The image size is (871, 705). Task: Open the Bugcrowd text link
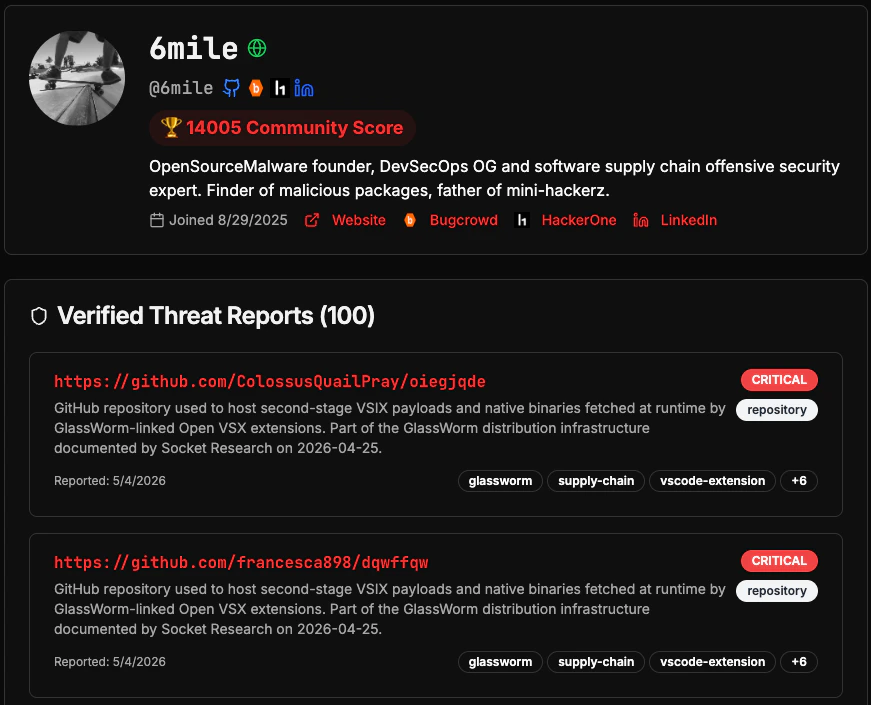tap(463, 221)
